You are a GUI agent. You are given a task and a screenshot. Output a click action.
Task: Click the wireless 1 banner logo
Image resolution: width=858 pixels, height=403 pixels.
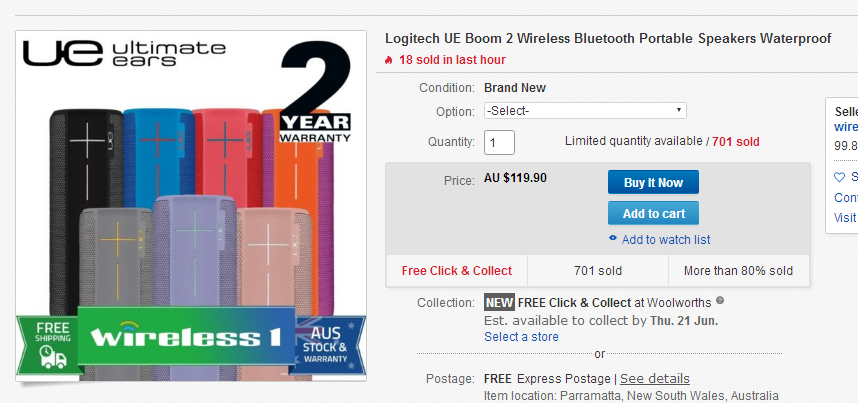click(x=186, y=336)
